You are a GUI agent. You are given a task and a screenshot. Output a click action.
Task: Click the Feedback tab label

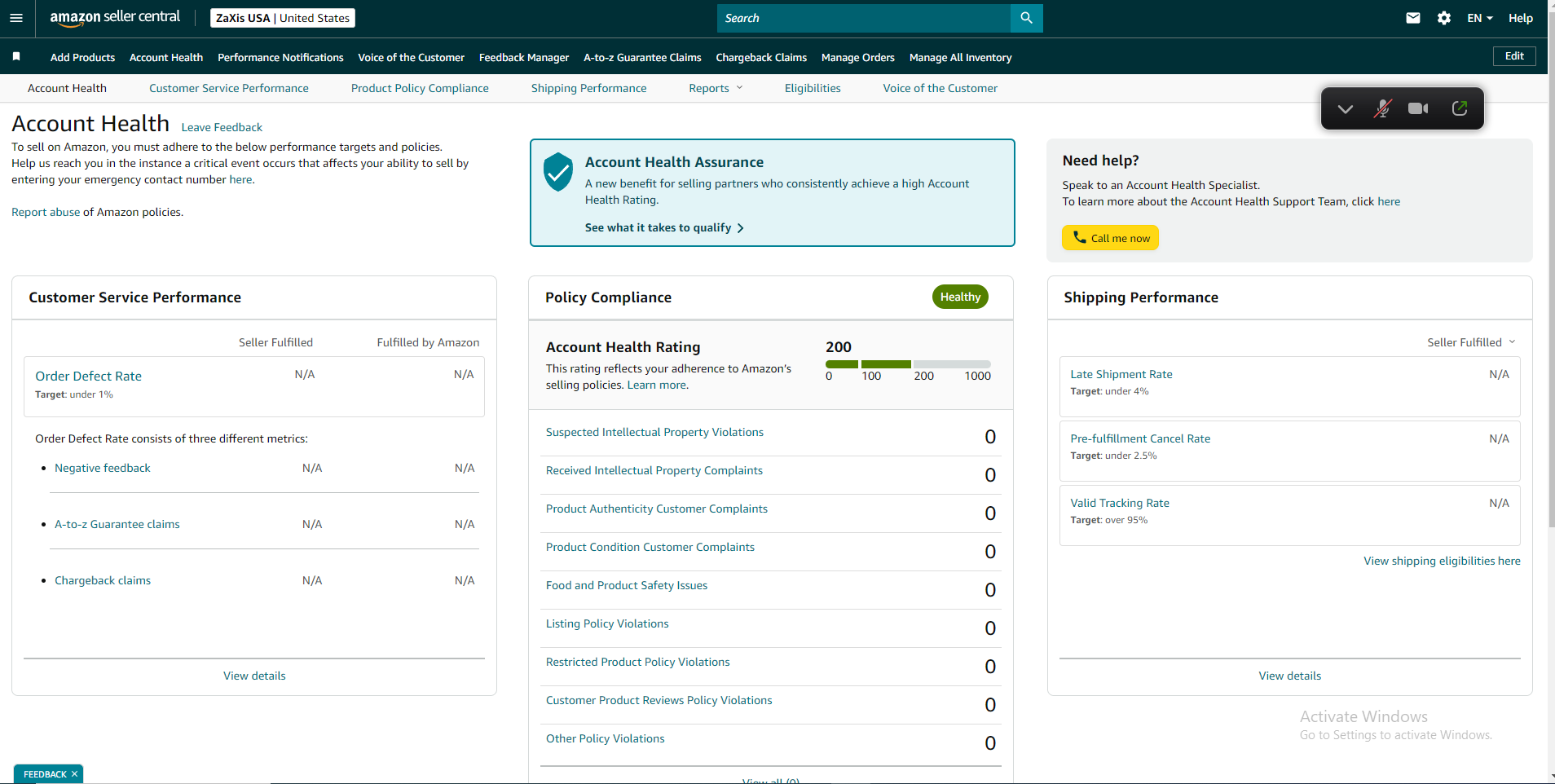click(45, 774)
